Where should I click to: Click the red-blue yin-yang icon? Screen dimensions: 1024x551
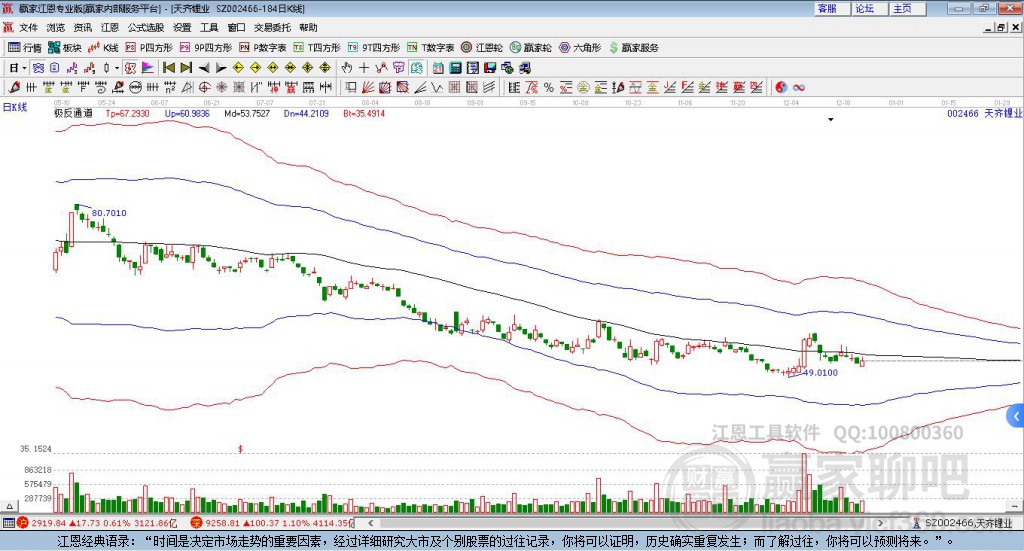(781, 87)
